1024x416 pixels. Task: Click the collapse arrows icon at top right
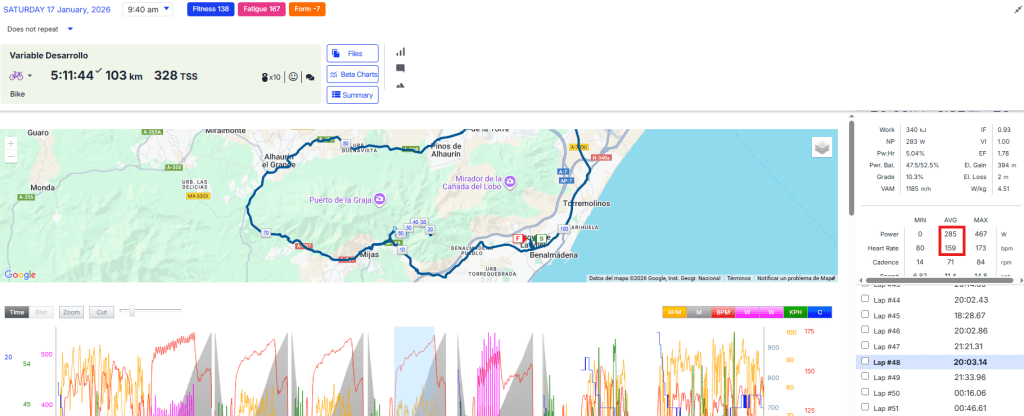[1016, 8]
